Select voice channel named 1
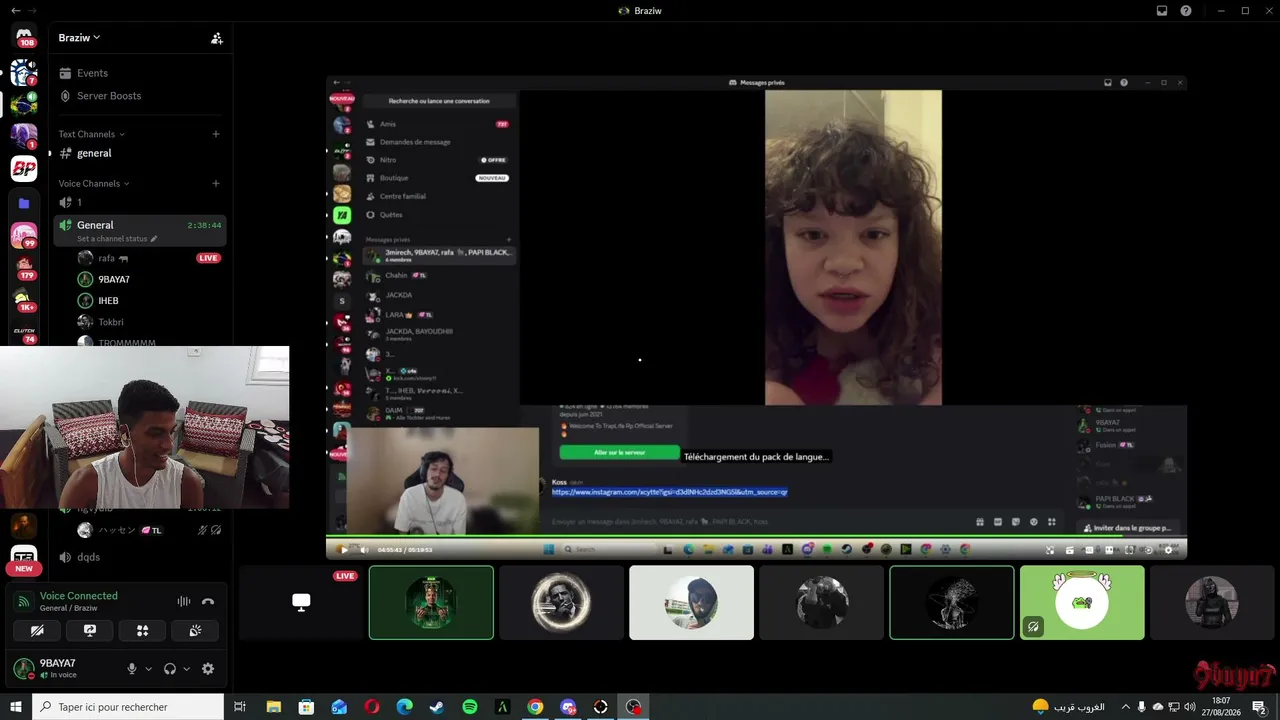The height and width of the screenshot is (720, 1280). pos(139,202)
